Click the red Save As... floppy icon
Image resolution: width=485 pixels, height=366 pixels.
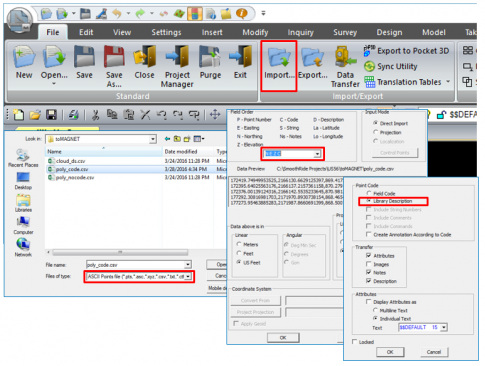tap(114, 57)
